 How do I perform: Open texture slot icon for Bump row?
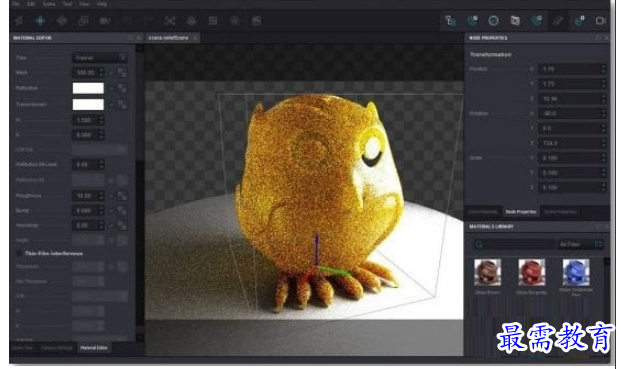pyautogui.click(x=122, y=211)
